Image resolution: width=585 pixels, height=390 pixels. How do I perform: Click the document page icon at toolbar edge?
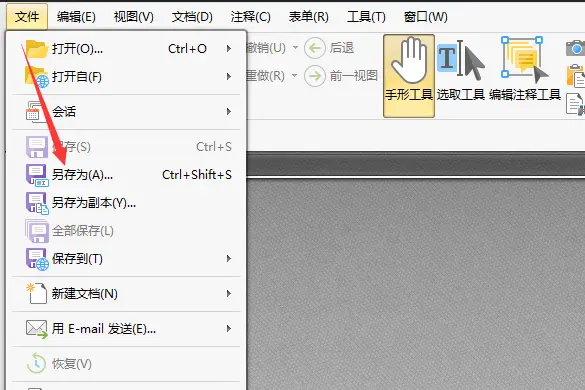[575, 104]
